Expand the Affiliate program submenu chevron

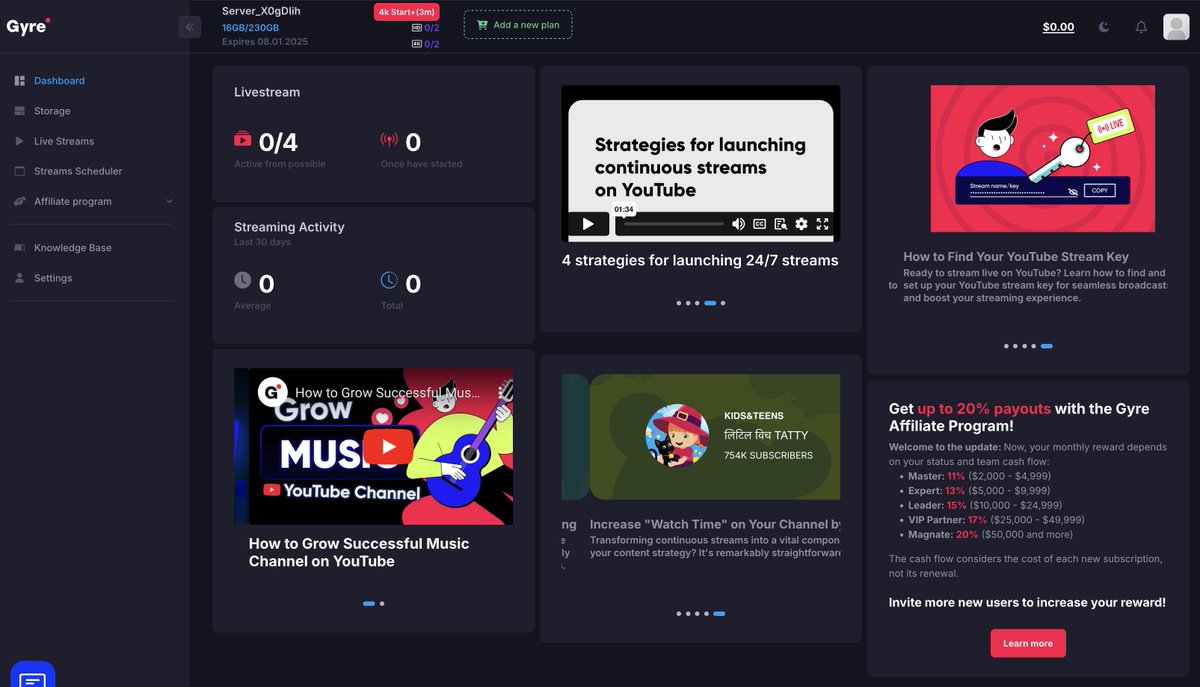tap(169, 201)
